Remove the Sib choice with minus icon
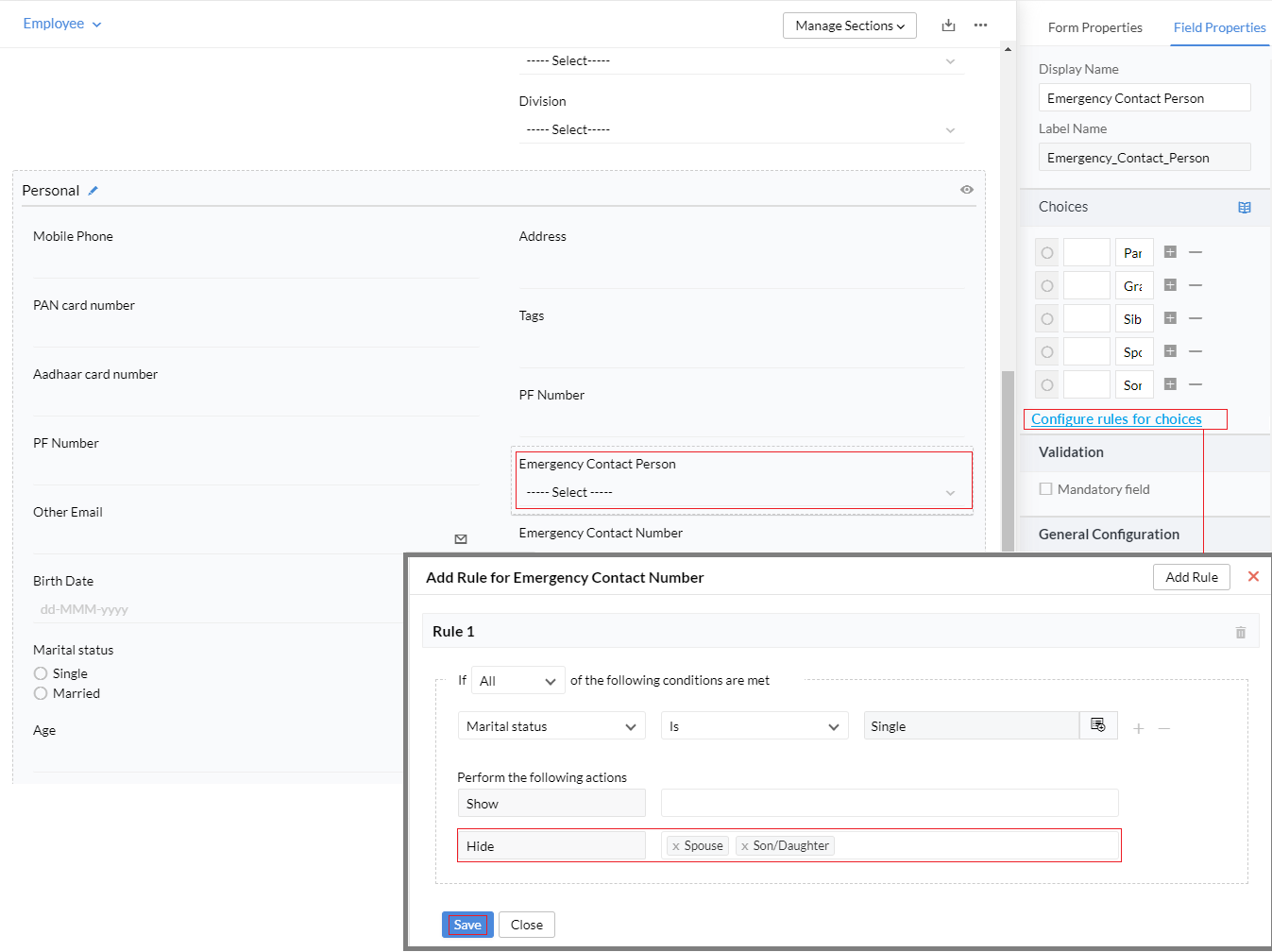 tap(1196, 318)
